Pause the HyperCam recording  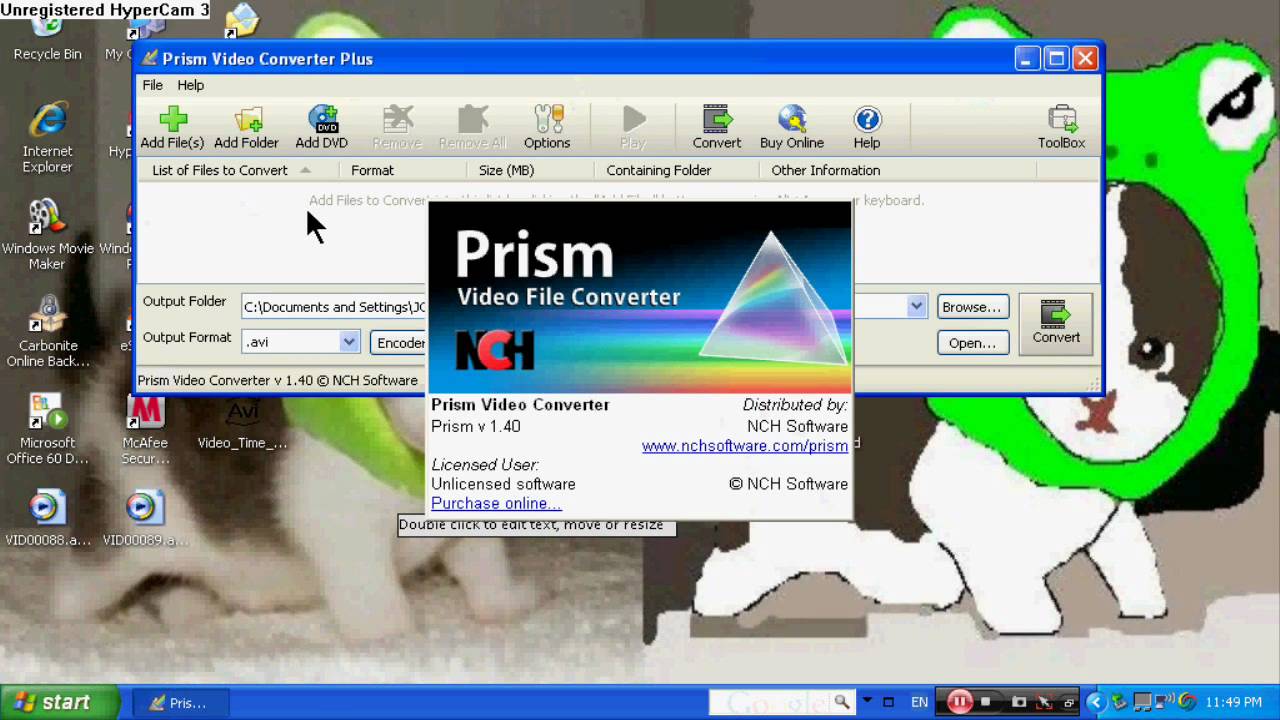(x=958, y=702)
